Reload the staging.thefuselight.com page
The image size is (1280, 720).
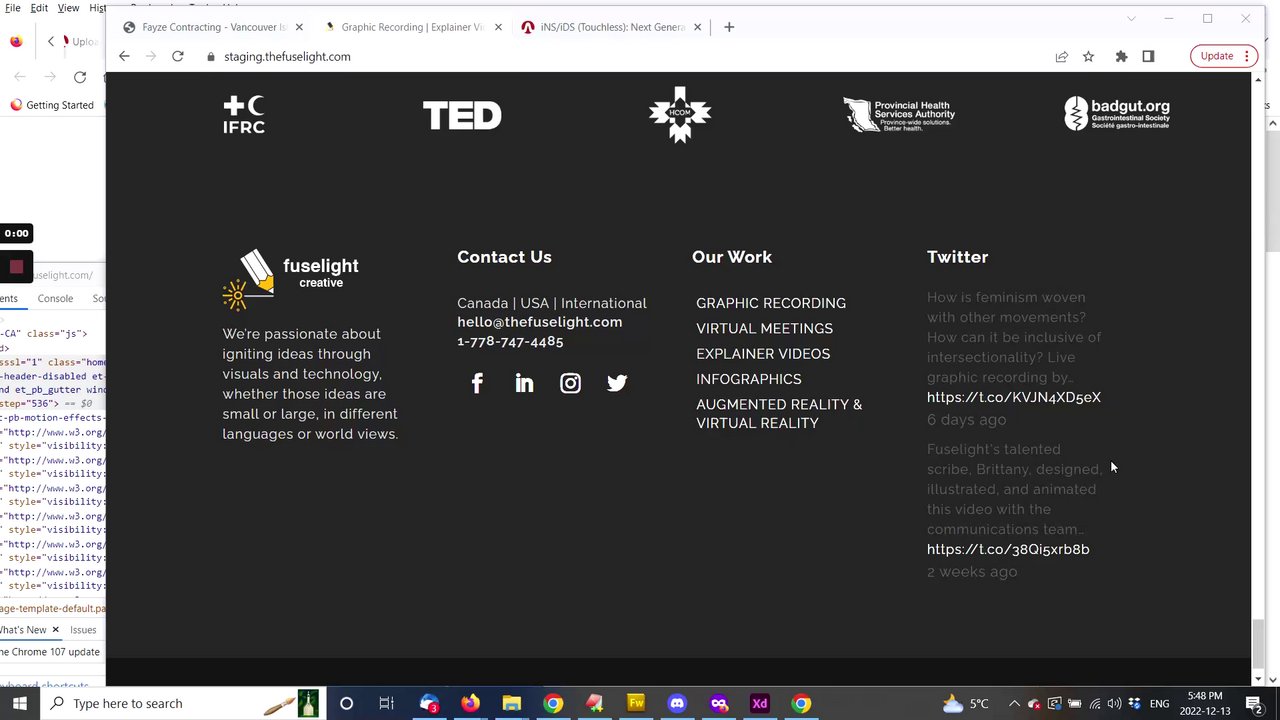(x=177, y=56)
